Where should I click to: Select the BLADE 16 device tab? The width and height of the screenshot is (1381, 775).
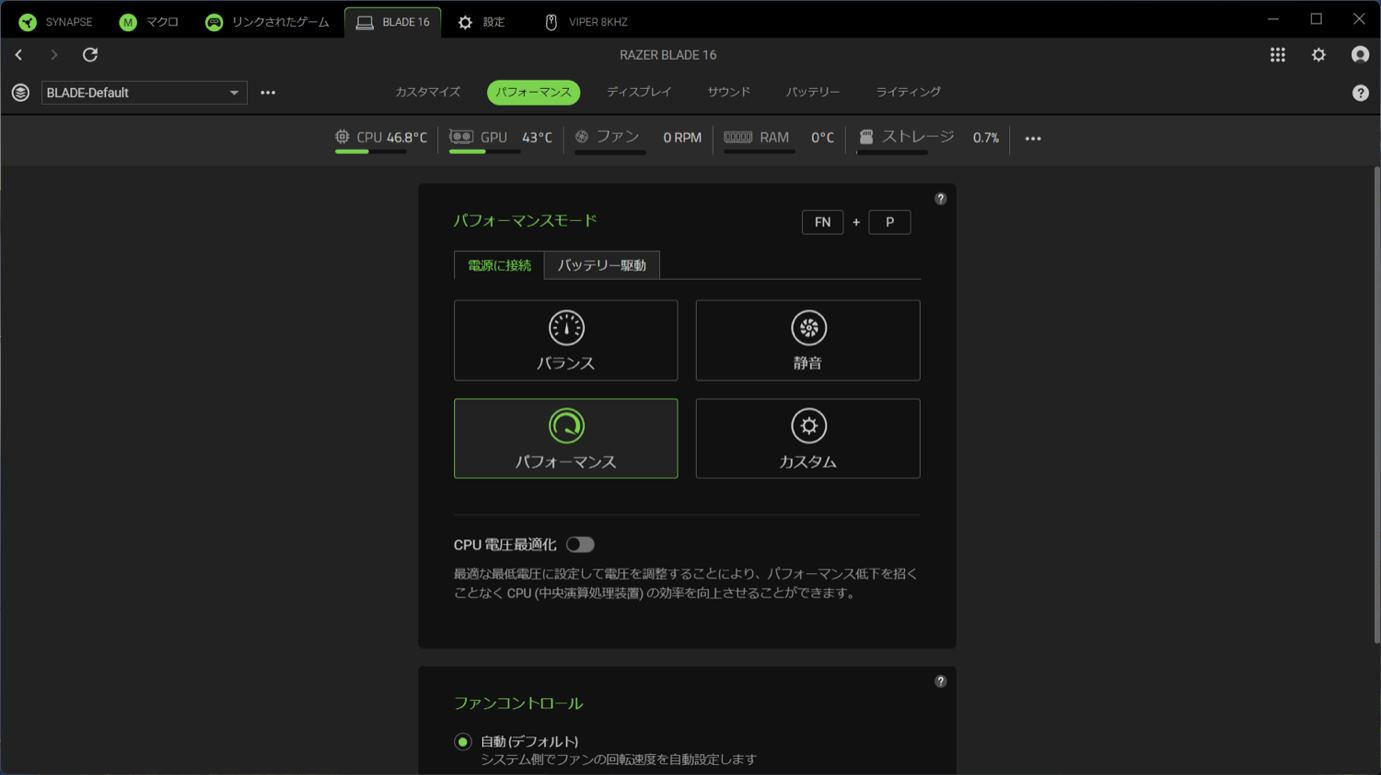[393, 22]
